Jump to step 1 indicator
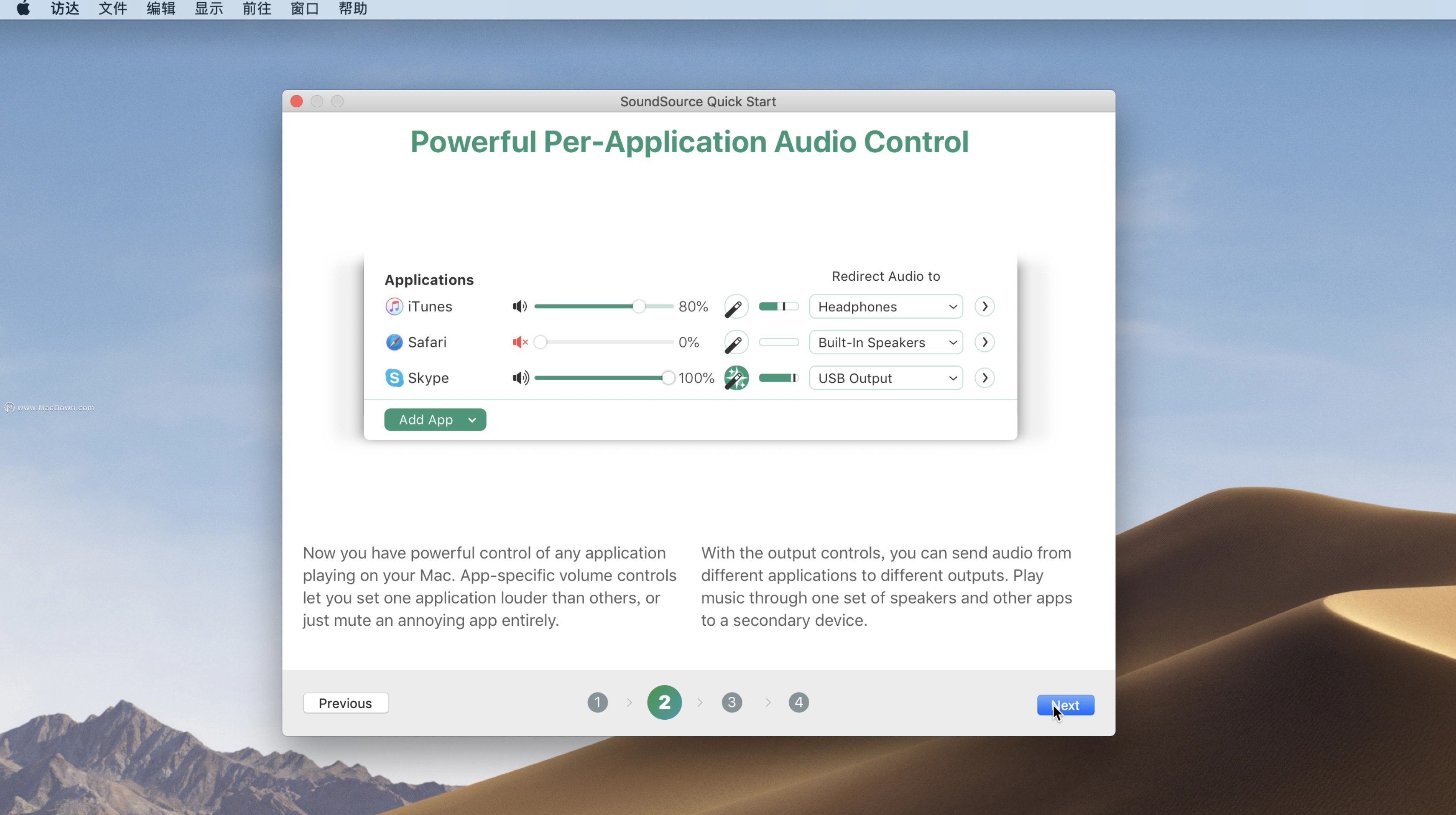1456x815 pixels. (597, 703)
